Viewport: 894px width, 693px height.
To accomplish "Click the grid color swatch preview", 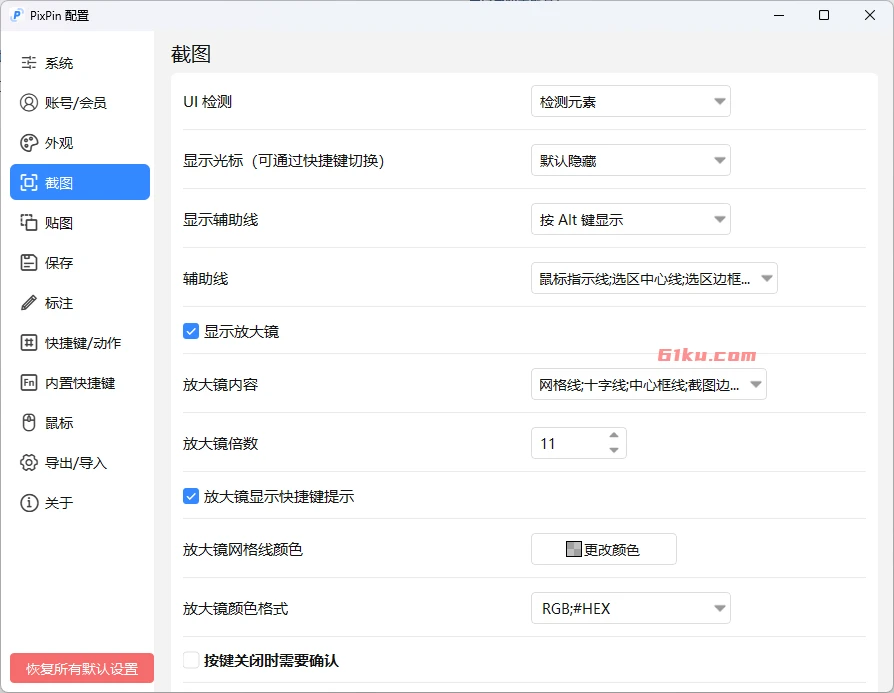I will point(574,549).
